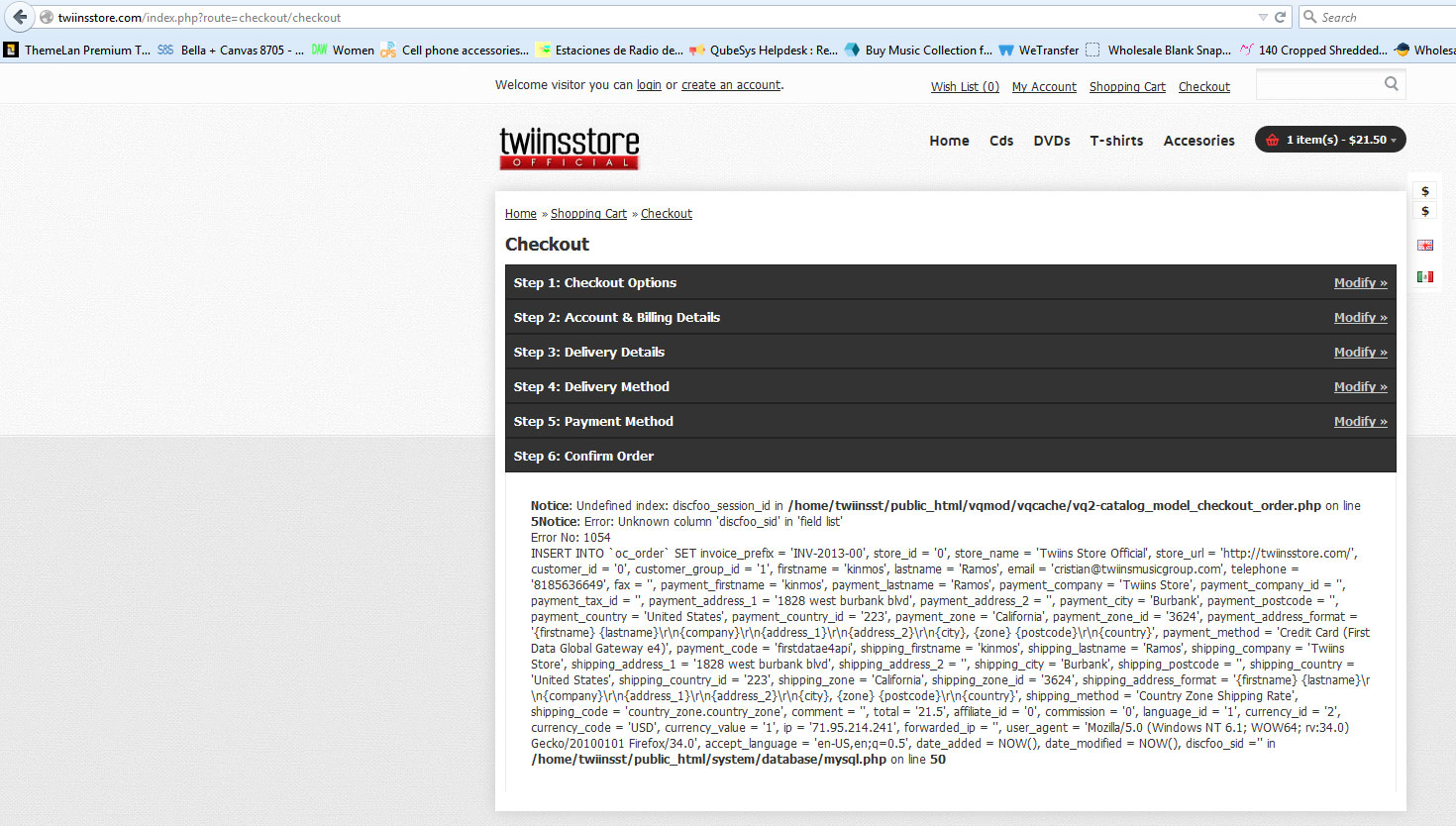The width and height of the screenshot is (1456, 826).
Task: Modify Step 1: Checkout Options
Action: pos(1361,283)
